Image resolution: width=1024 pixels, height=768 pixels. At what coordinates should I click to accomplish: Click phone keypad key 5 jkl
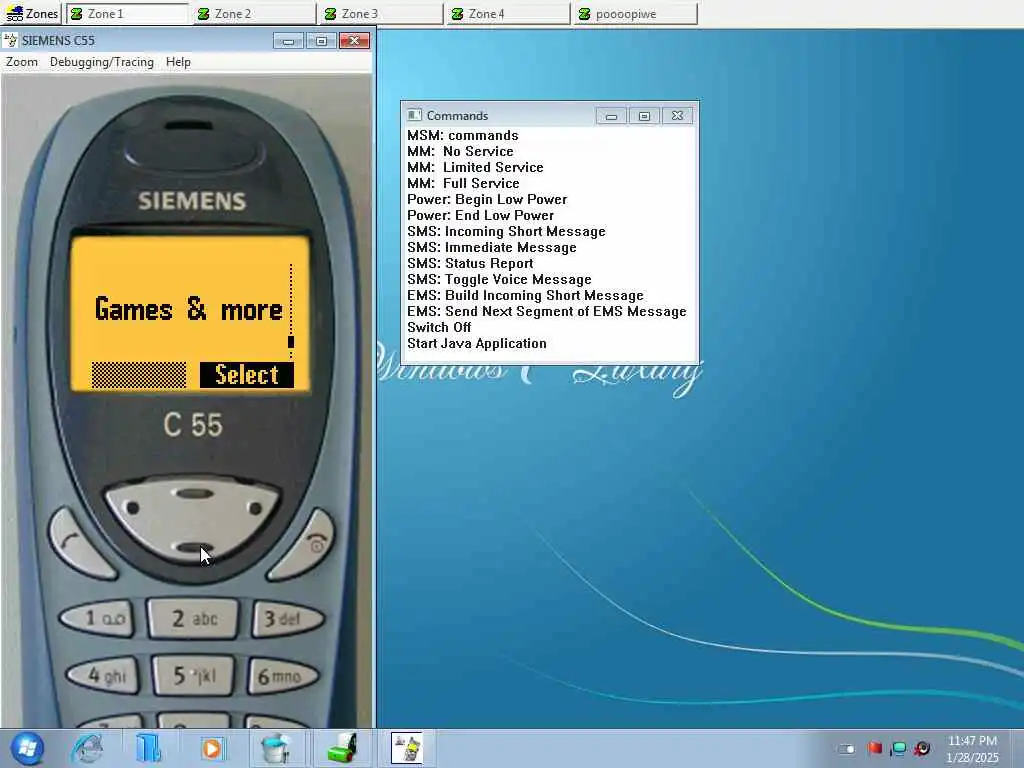click(193, 675)
